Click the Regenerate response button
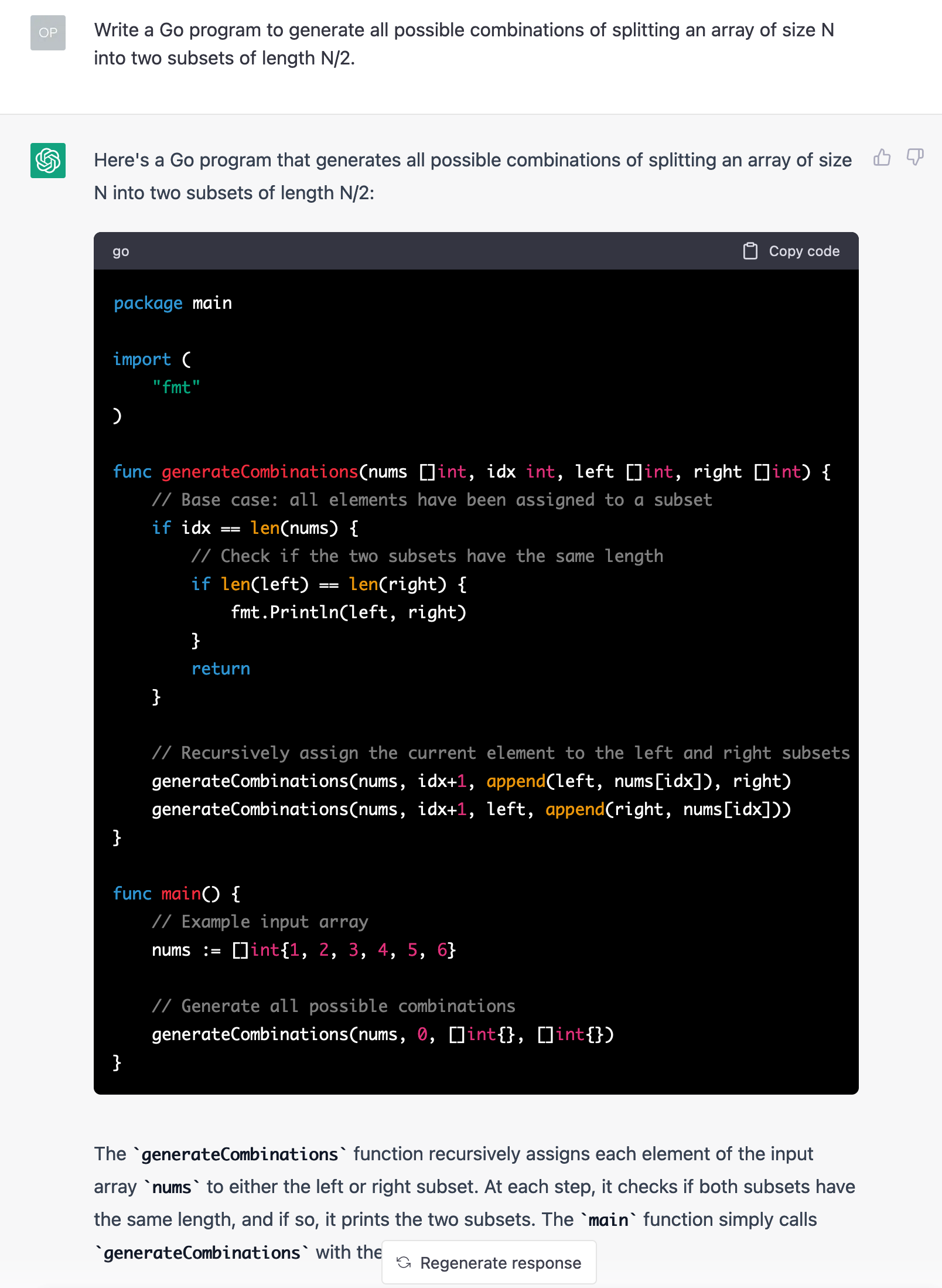This screenshot has height=1288, width=942. (x=489, y=1262)
